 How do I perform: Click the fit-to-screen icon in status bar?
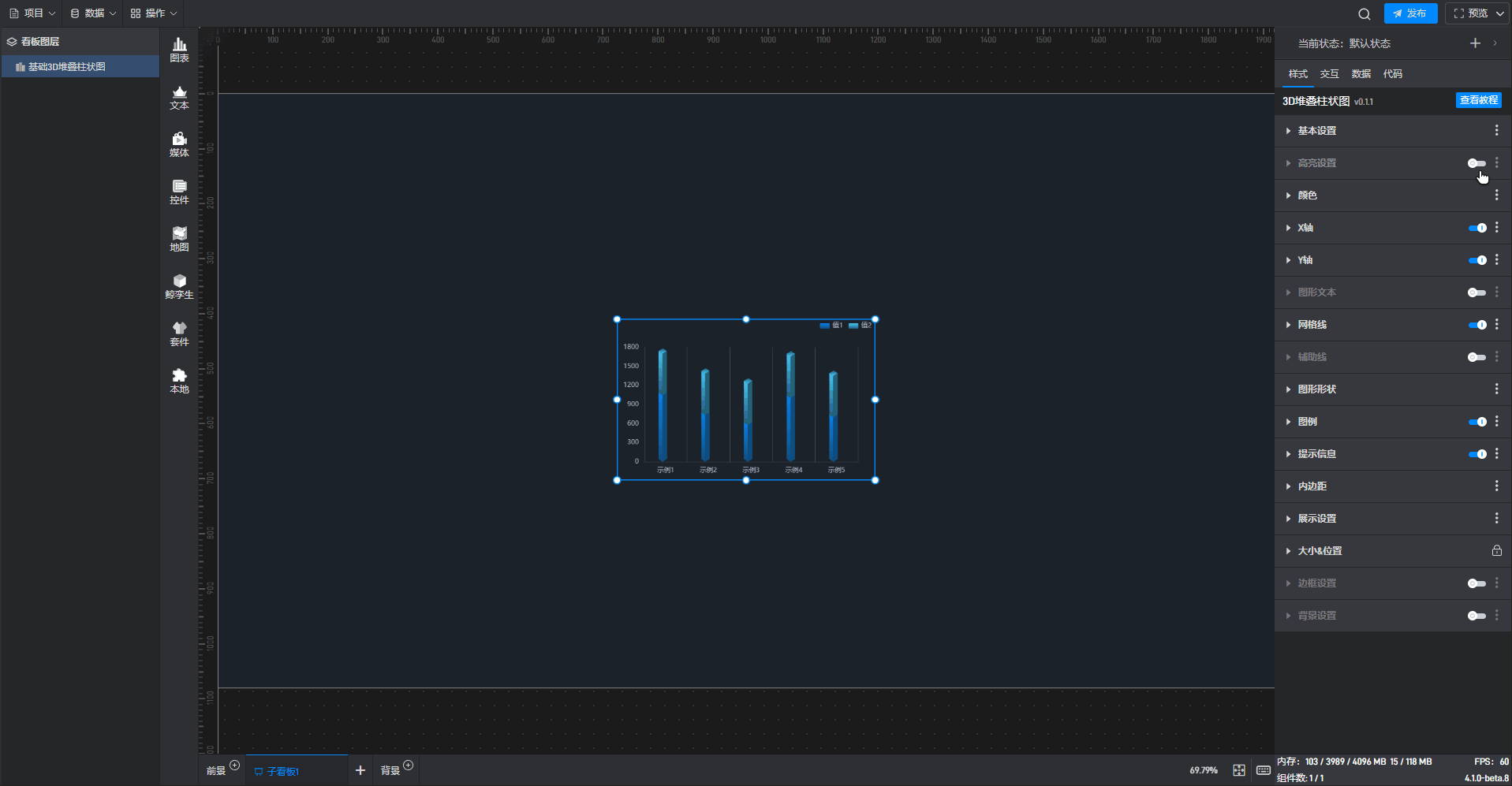(1239, 770)
